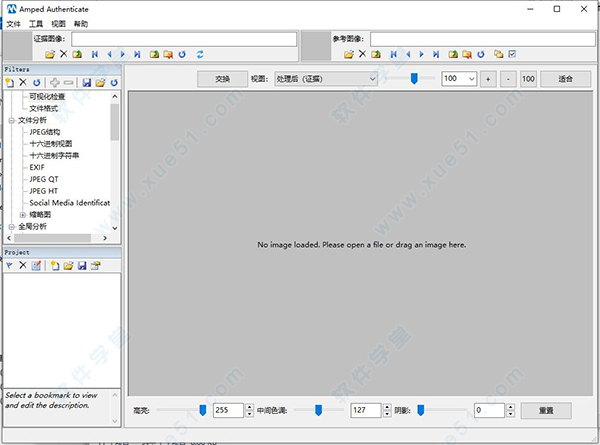This screenshot has height=445, width=600.
Task: Save filter settings with floppy icon
Action: [x=87, y=82]
